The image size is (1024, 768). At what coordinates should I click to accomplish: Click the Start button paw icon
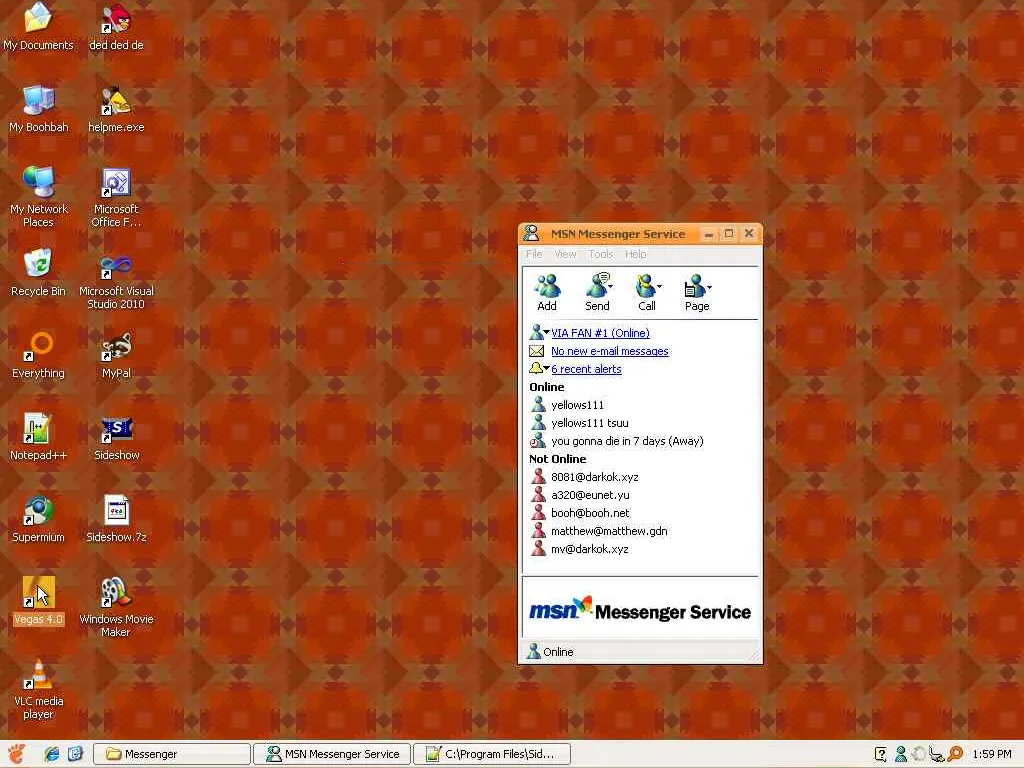point(17,754)
